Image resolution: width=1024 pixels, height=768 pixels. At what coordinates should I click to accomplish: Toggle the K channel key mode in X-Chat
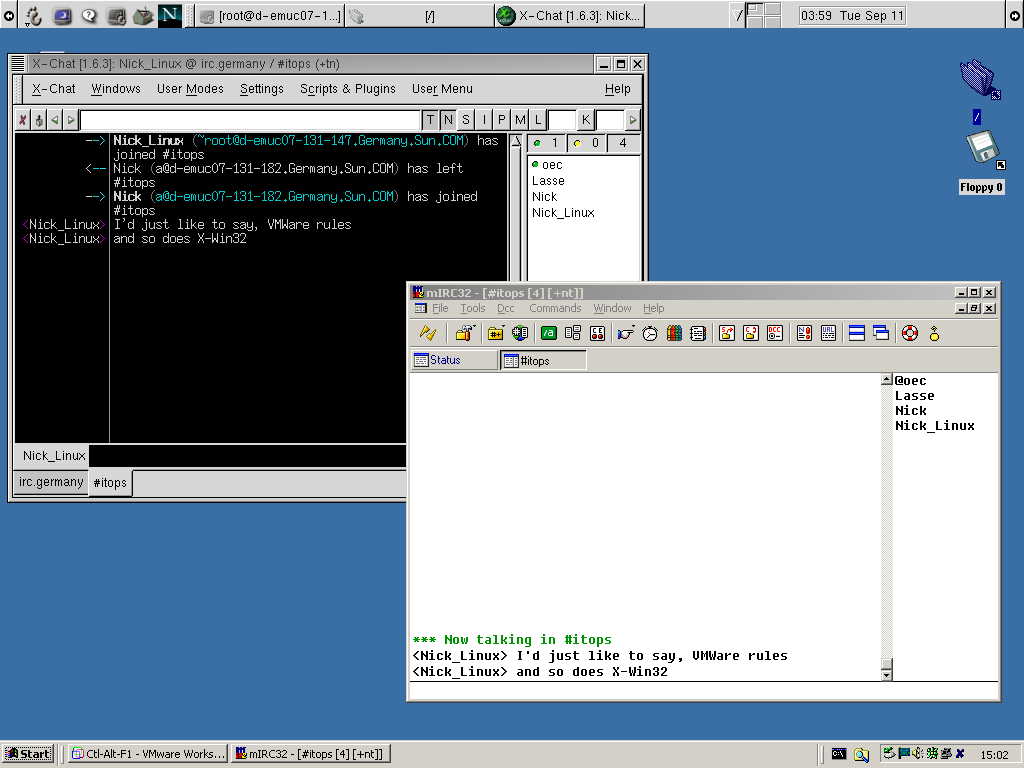586,120
